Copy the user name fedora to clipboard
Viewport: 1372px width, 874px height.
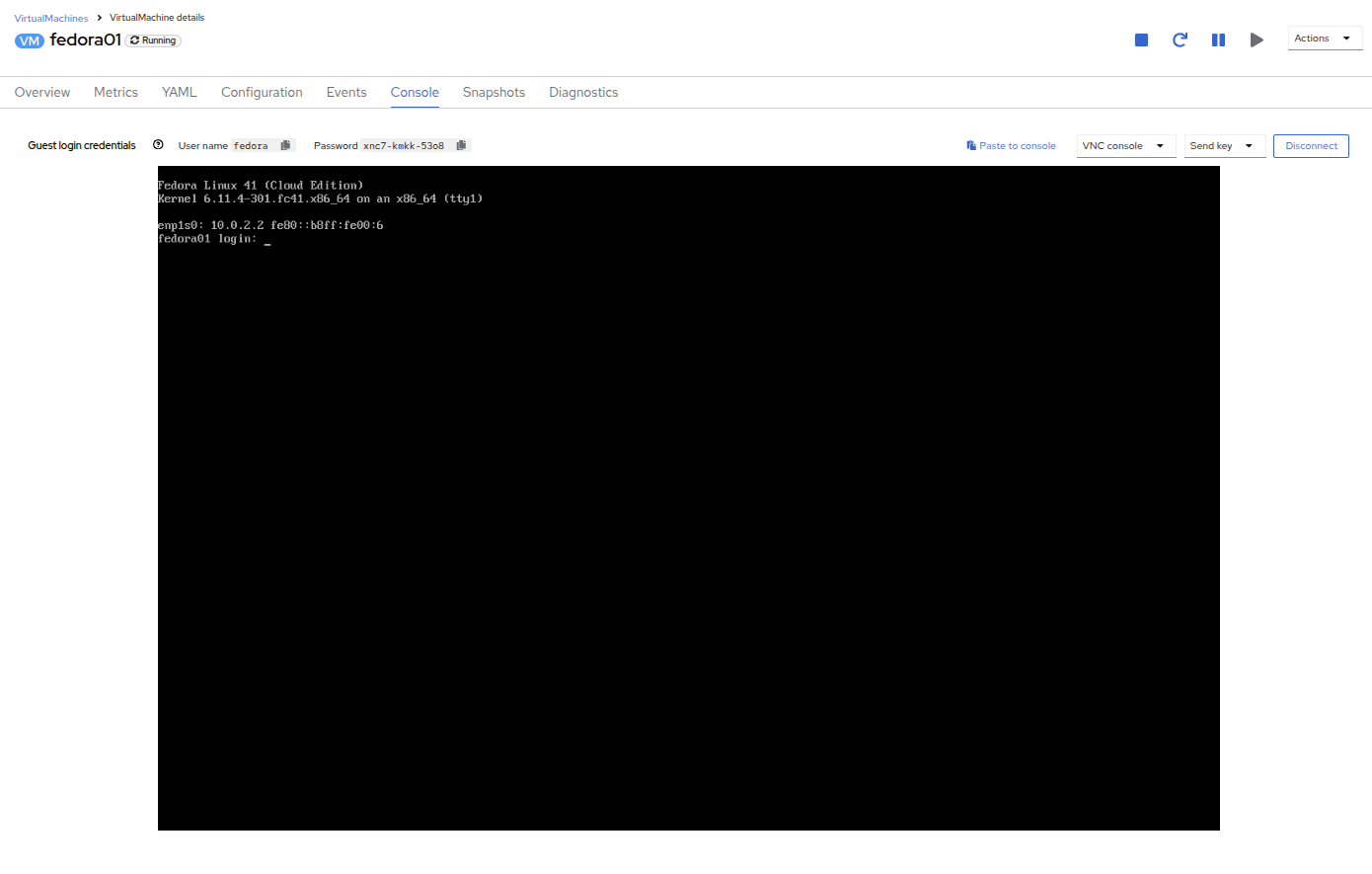[285, 145]
